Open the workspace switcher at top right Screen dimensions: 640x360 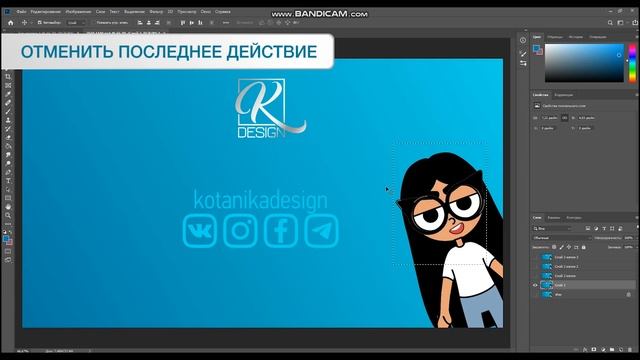620,23
